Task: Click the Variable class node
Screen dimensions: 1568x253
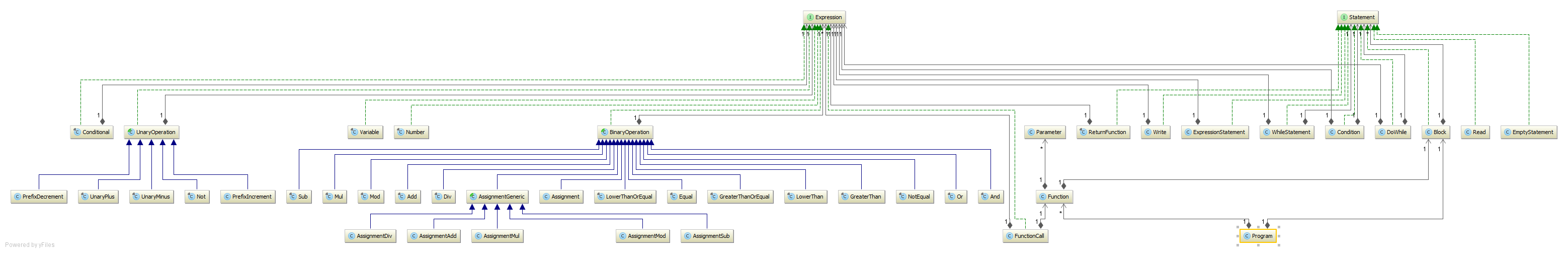Action: click(365, 132)
